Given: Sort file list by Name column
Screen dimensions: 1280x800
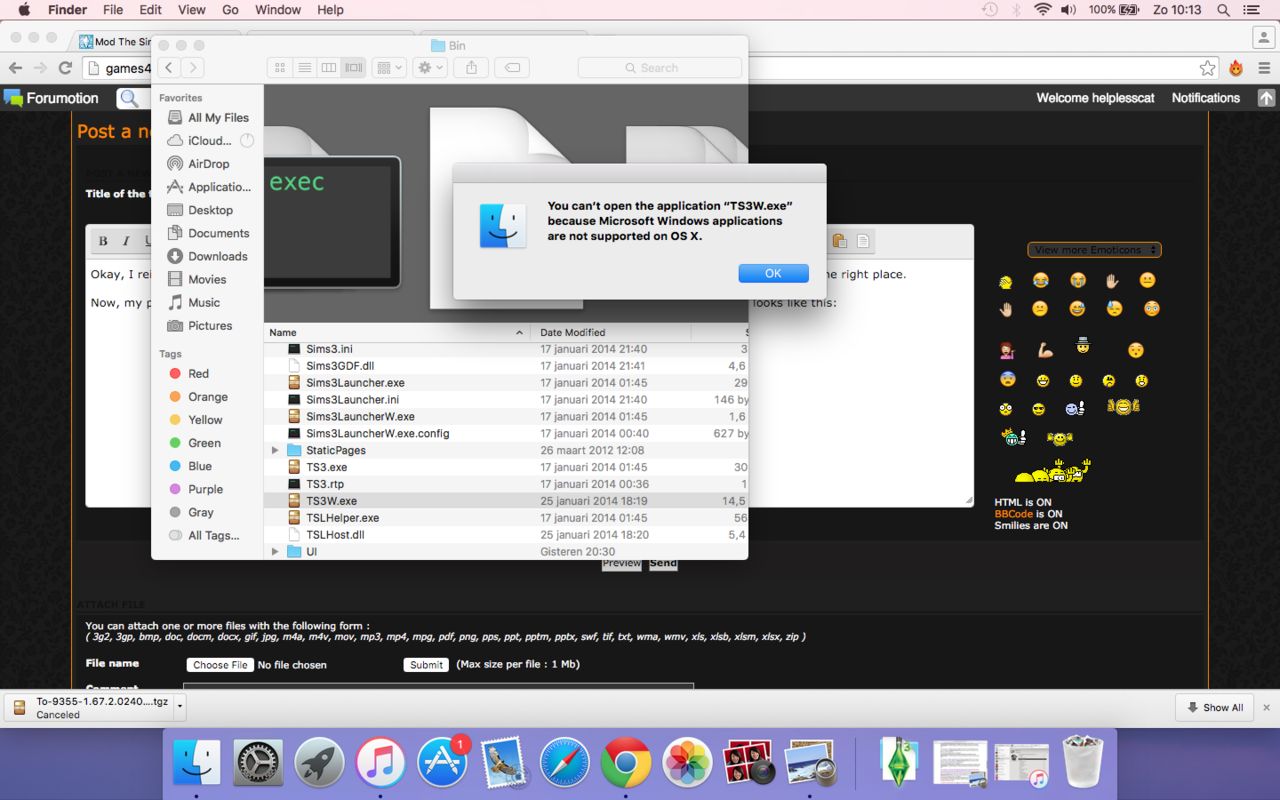Looking at the screenshot, I should (397, 332).
